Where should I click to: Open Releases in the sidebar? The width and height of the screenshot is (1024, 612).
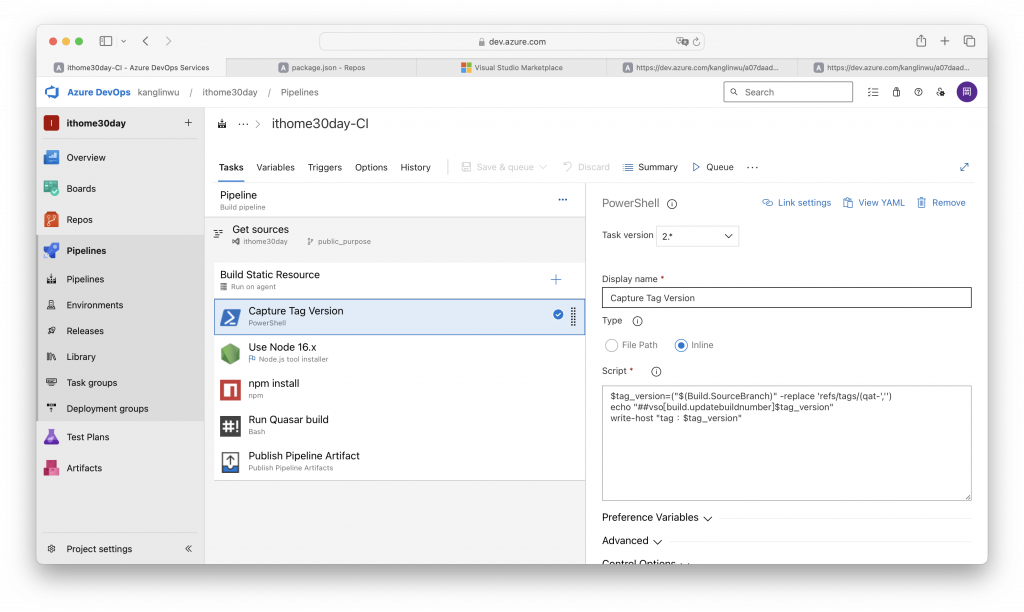pyautogui.click(x=85, y=331)
